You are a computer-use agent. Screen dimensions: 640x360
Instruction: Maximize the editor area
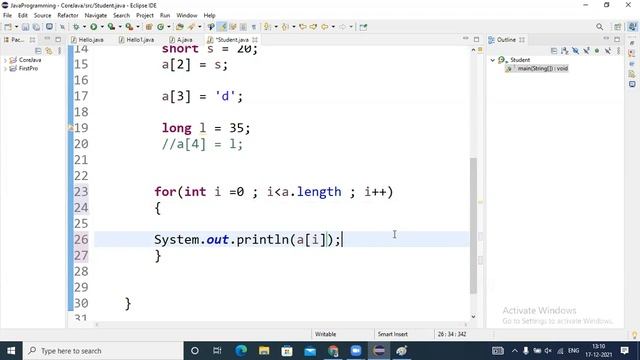(x=476, y=40)
